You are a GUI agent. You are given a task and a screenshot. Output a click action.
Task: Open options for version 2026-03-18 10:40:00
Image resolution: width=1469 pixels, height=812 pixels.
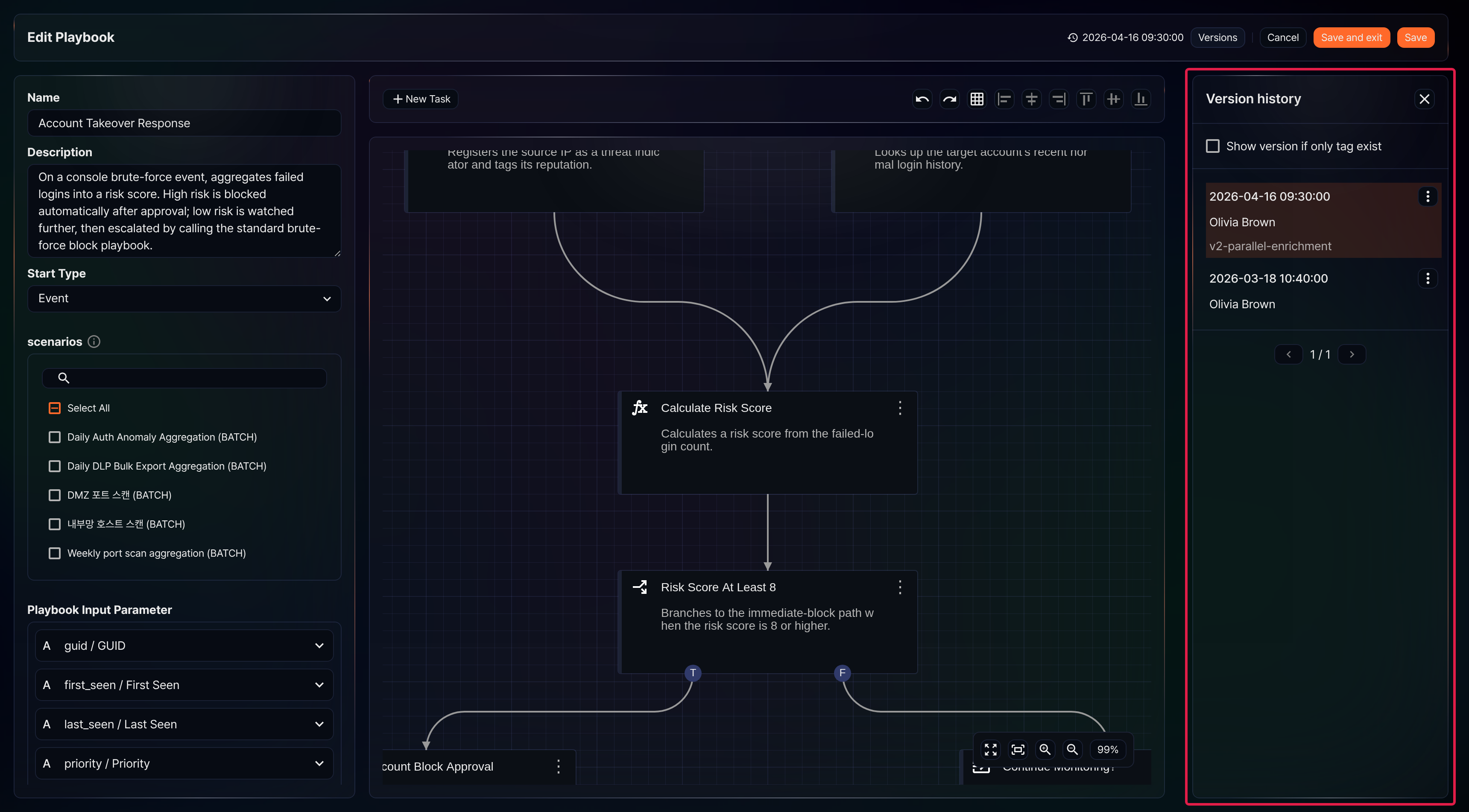[1428, 279]
